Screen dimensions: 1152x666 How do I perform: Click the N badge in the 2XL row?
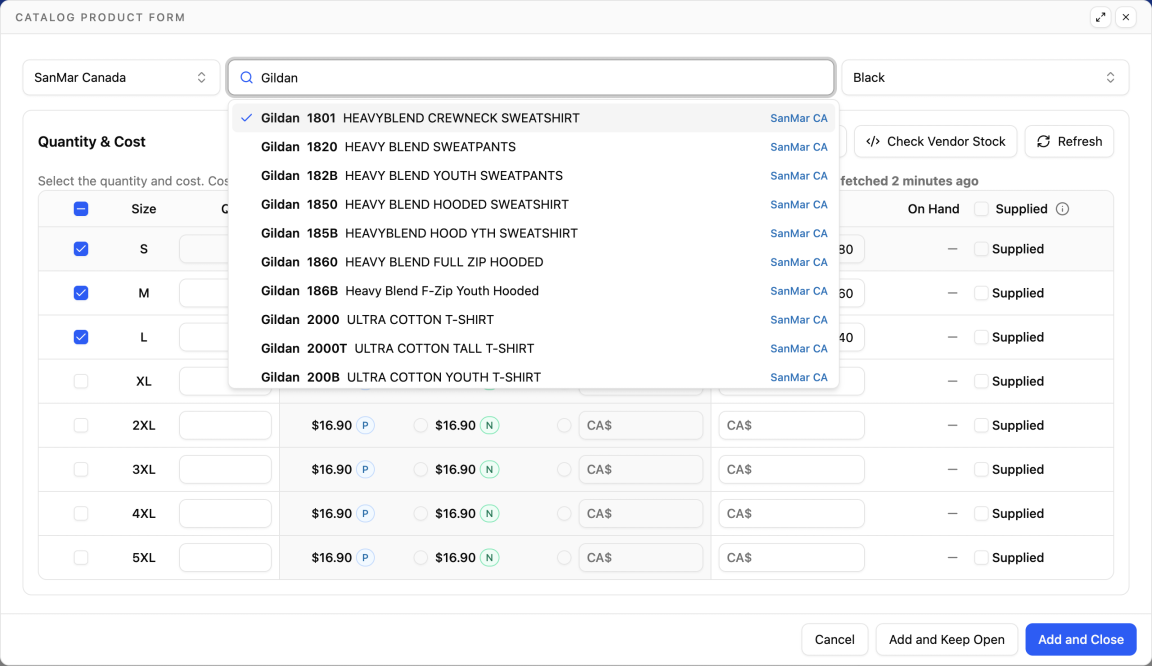coord(489,425)
